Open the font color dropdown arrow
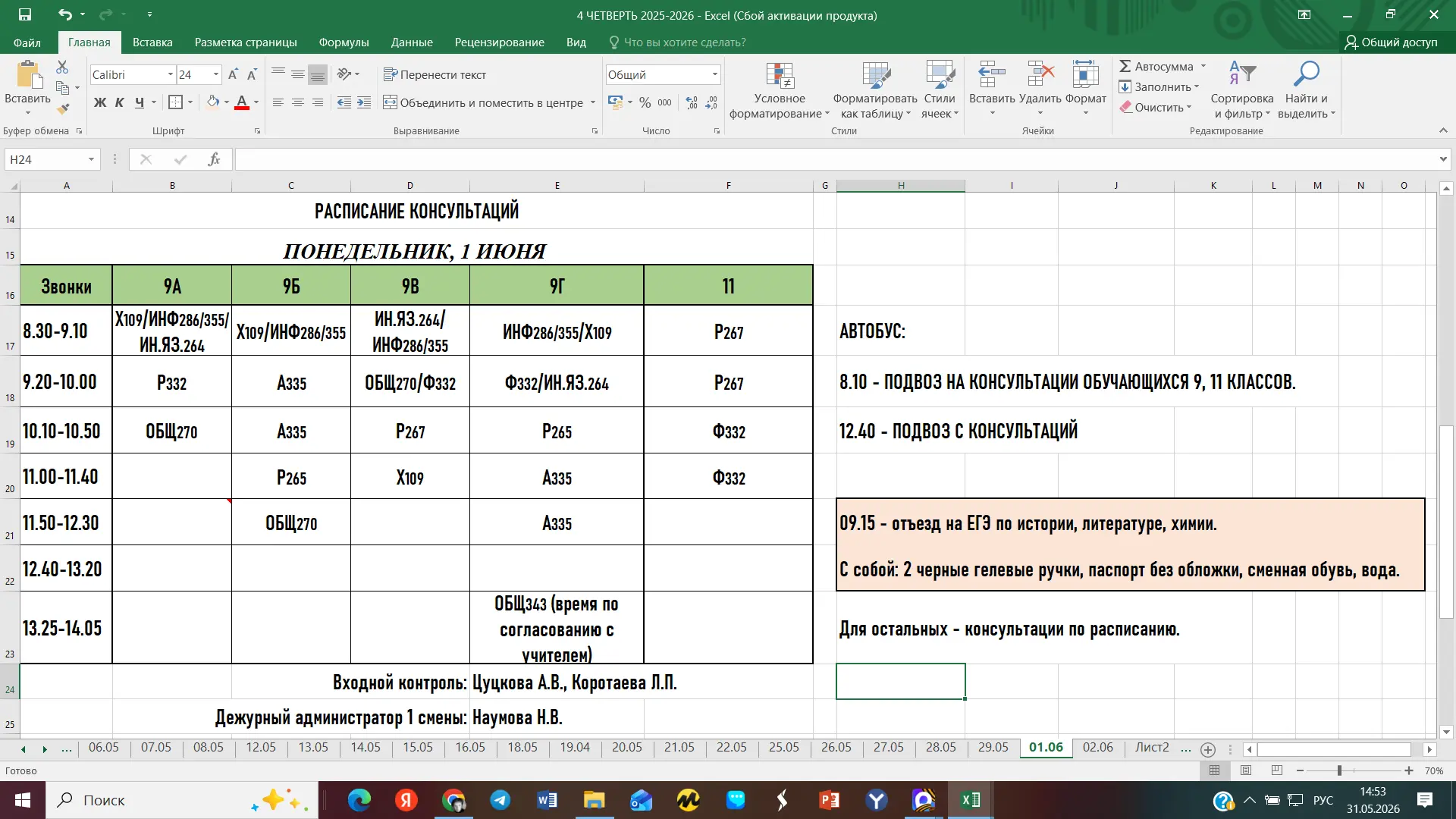1456x819 pixels. tap(256, 102)
